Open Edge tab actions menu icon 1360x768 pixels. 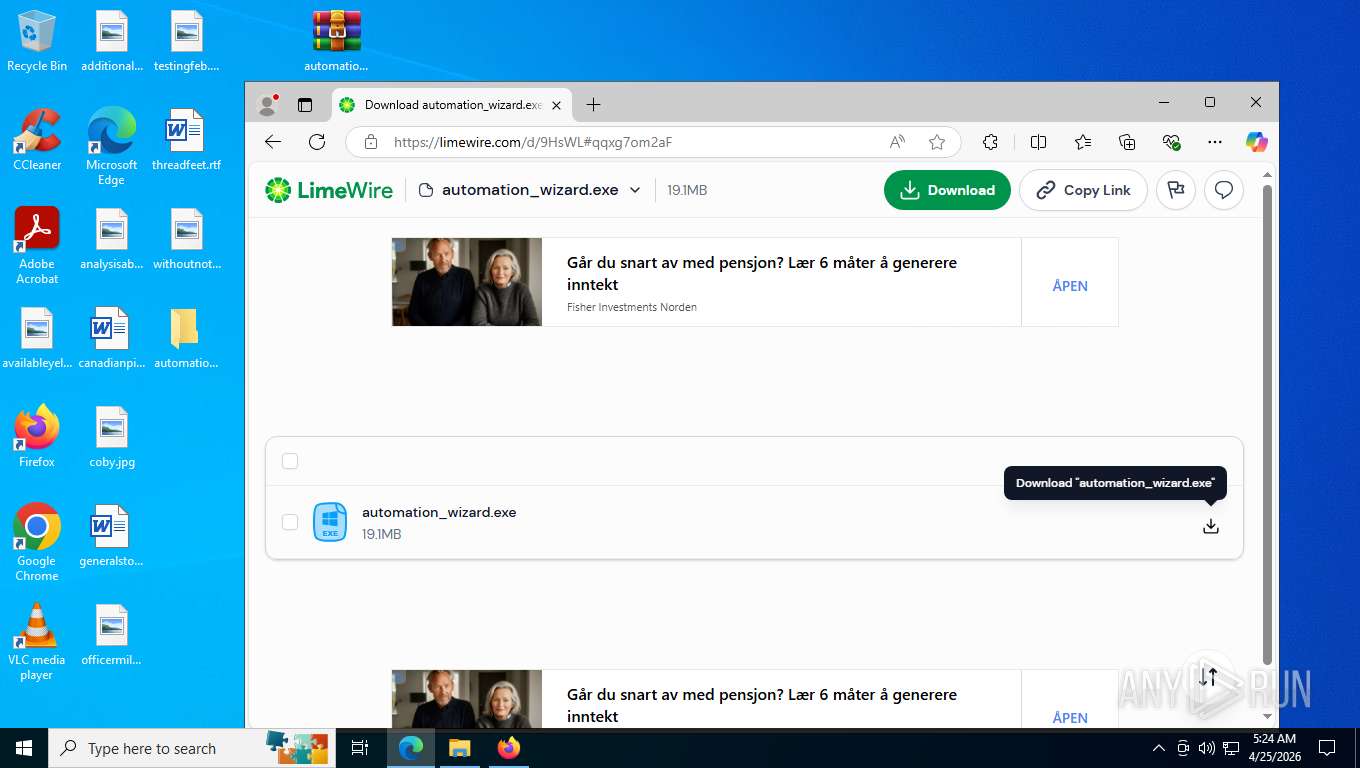pos(305,104)
